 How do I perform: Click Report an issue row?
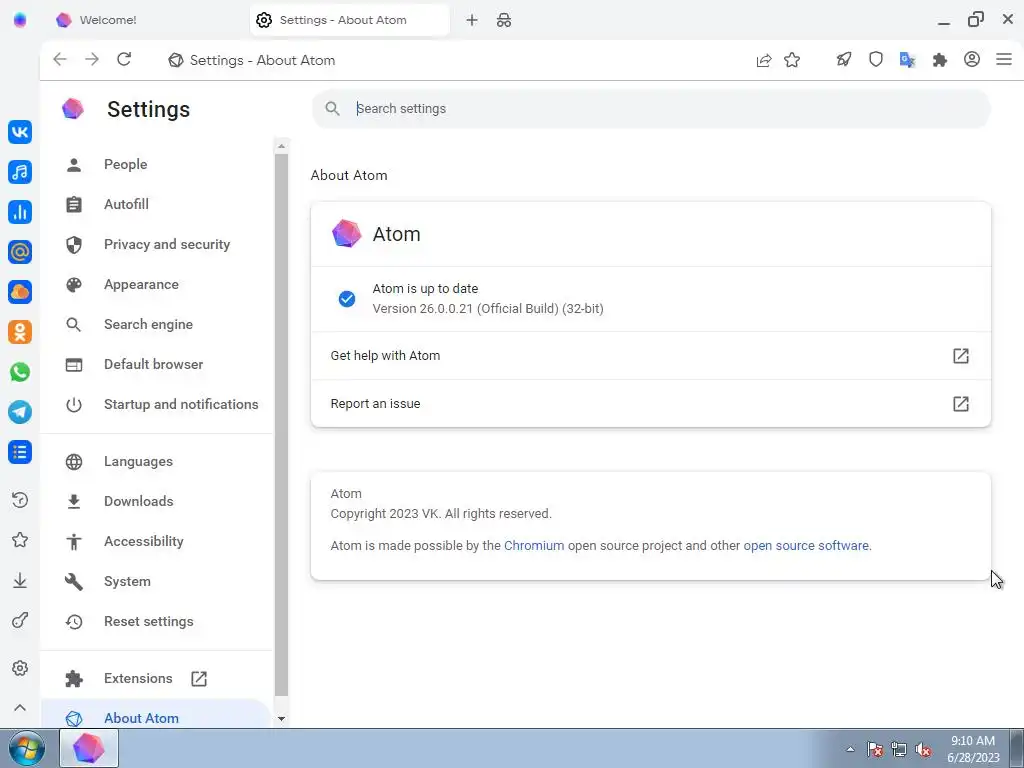tap(650, 404)
